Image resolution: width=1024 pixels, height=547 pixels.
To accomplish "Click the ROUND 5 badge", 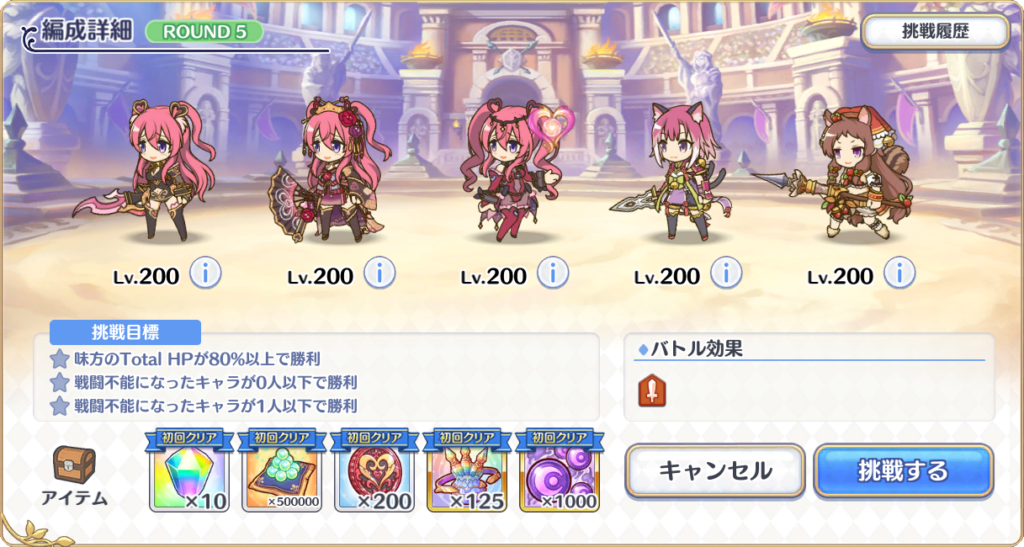I will [x=204, y=32].
